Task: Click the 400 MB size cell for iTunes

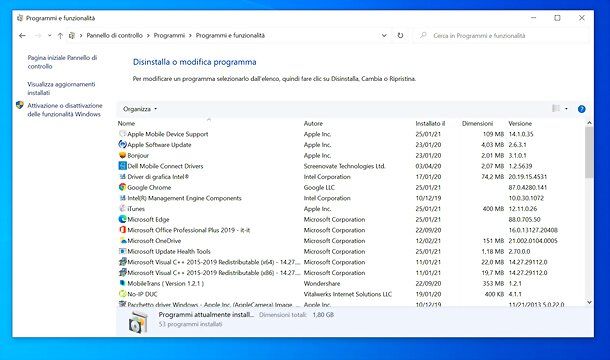Action: pos(493,209)
